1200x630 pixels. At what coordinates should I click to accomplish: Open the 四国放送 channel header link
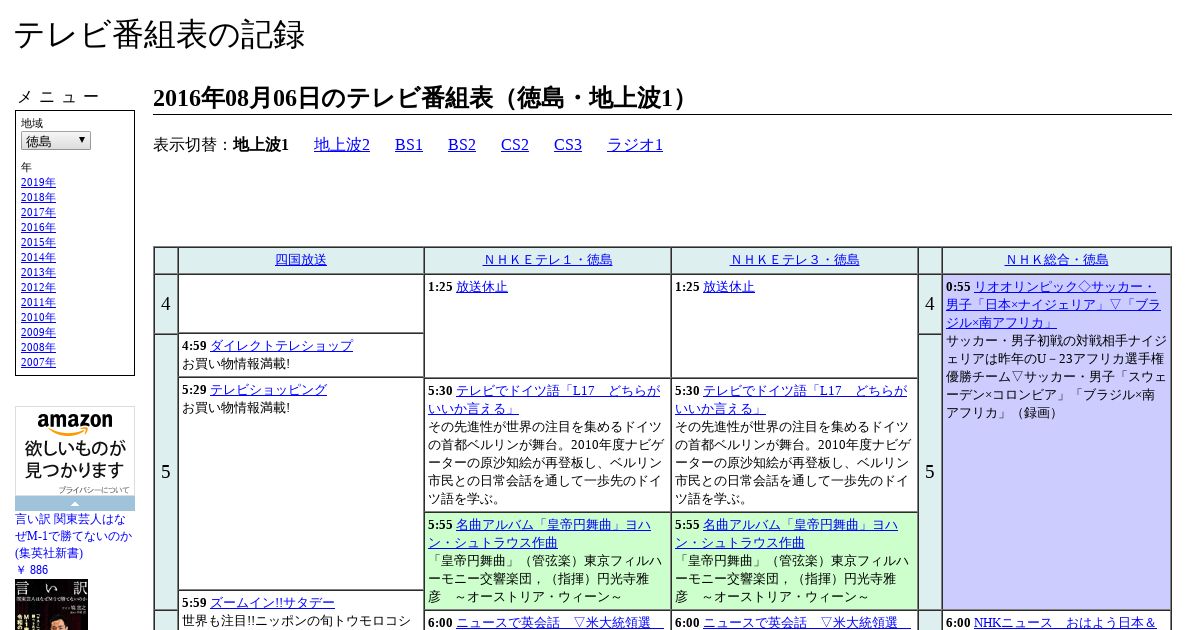pos(301,260)
